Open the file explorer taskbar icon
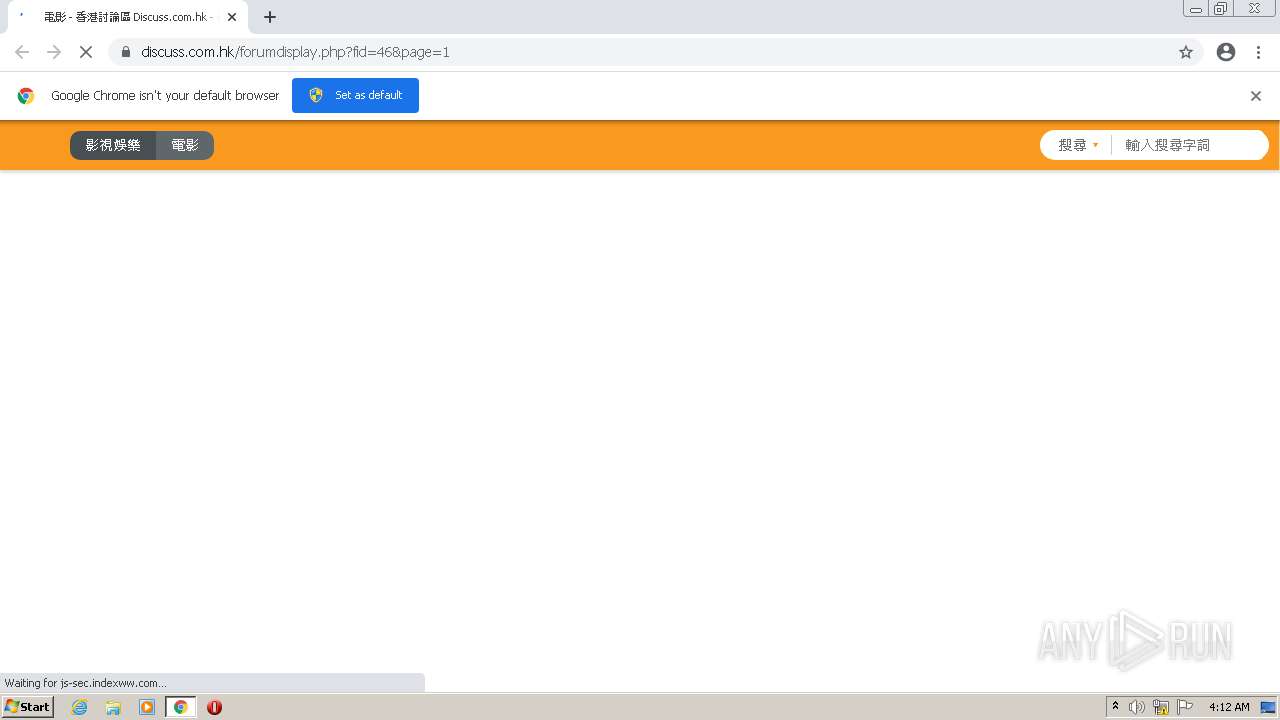The image size is (1280, 720). click(113, 707)
